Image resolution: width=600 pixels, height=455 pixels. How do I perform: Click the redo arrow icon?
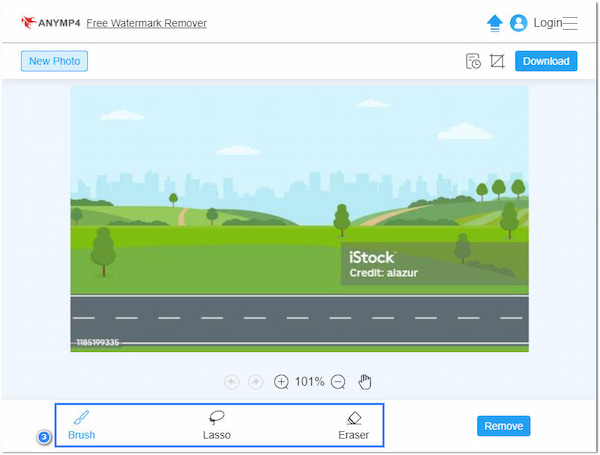pos(255,382)
